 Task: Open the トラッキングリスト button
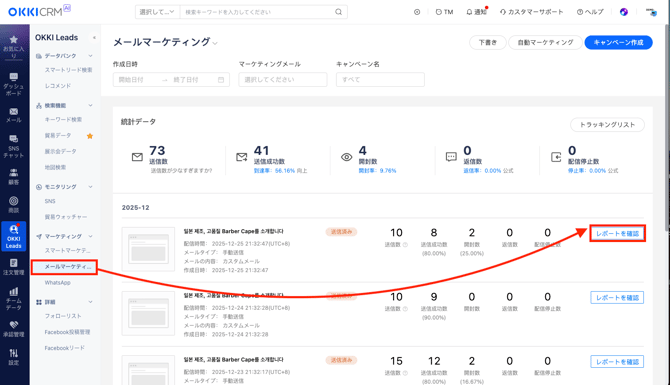[x=607, y=125]
